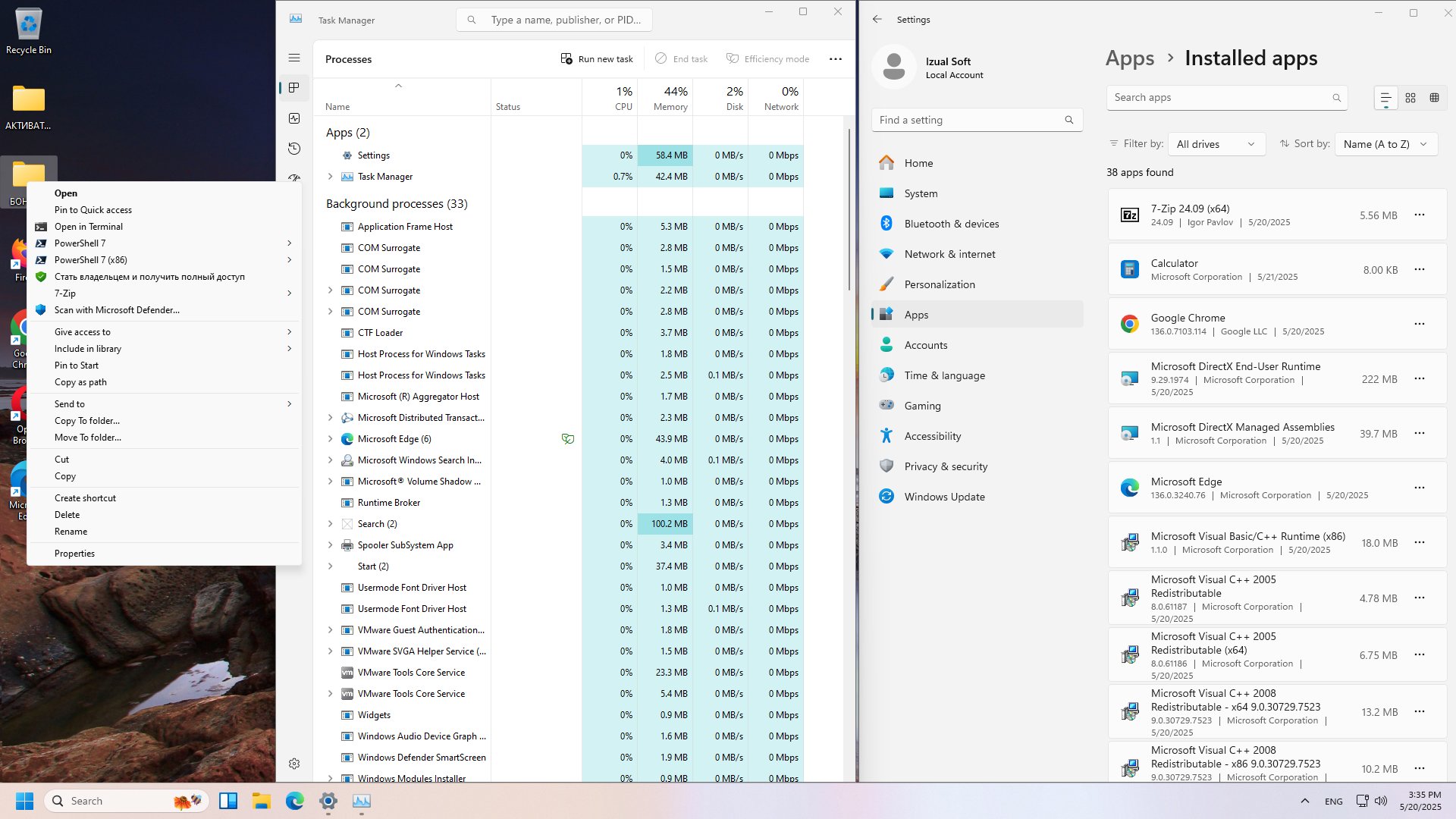Select Copy as path from context menu
The width and height of the screenshot is (1456, 819).
[80, 382]
